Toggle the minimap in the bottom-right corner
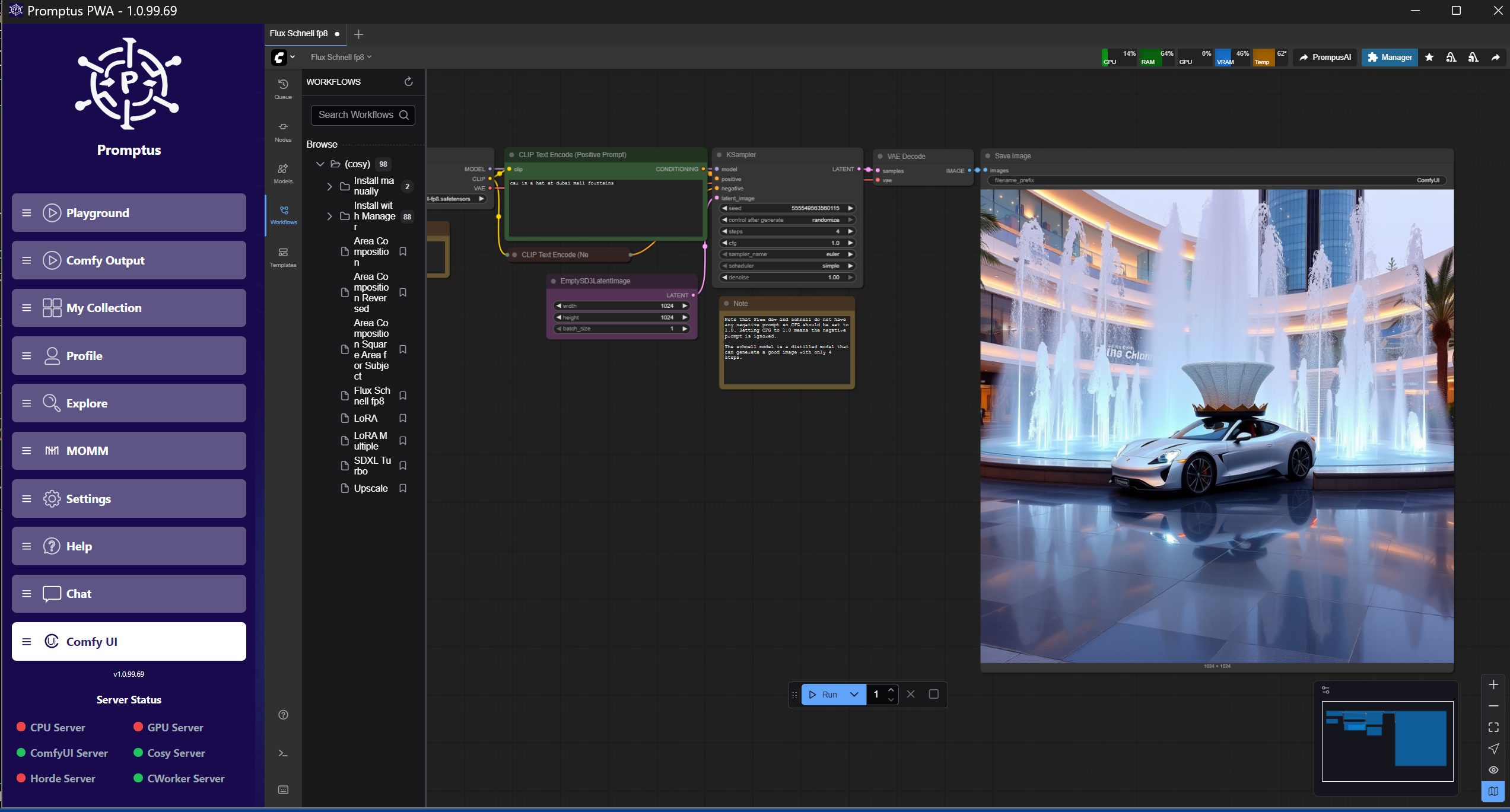 click(x=1493, y=791)
